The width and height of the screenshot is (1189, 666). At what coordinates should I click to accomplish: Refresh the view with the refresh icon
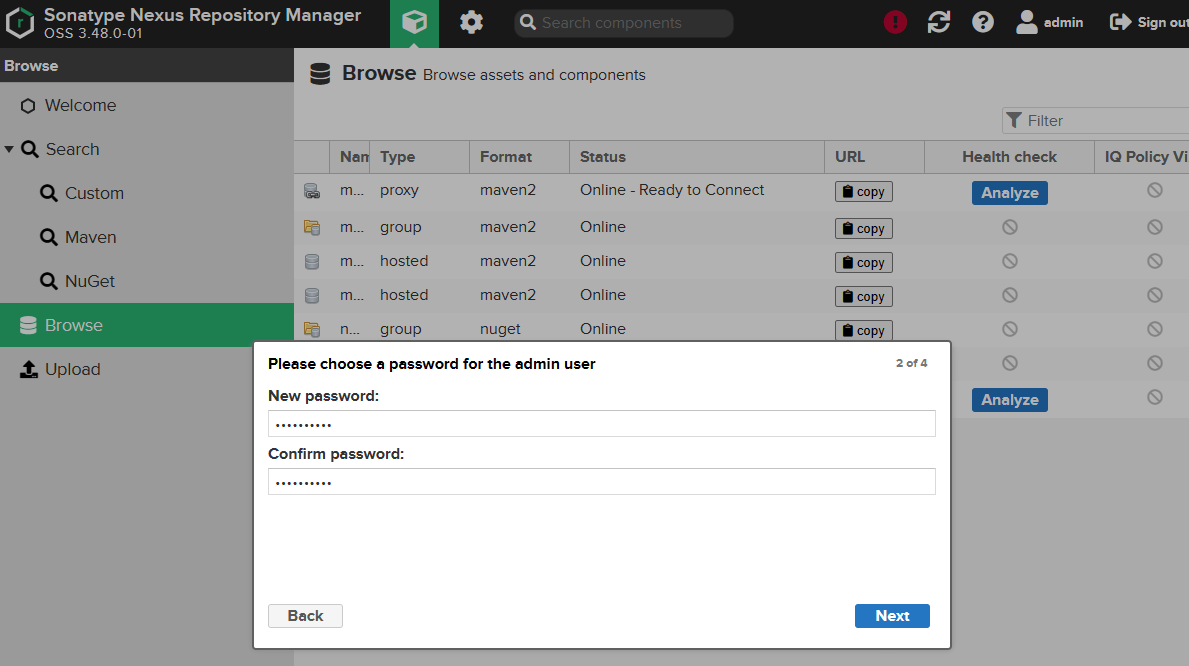tap(939, 23)
